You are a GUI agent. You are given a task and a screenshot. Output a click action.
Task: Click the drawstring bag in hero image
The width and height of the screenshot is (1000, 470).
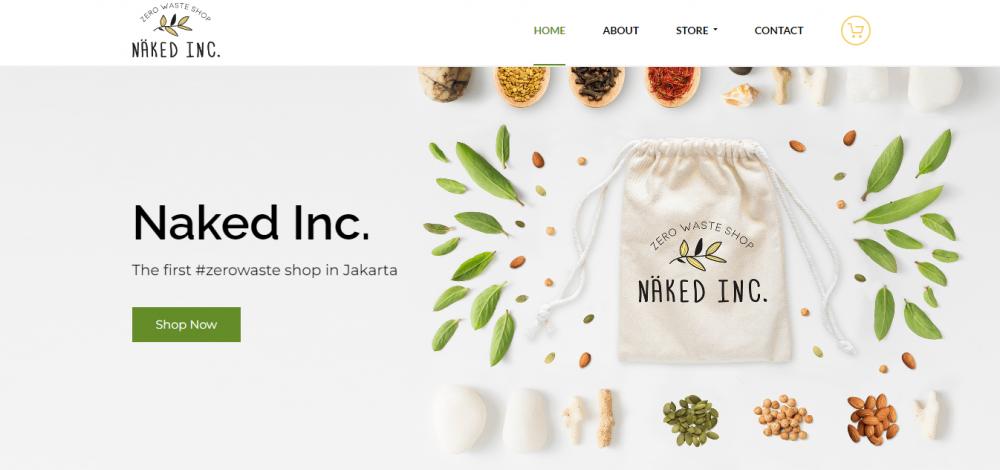pyautogui.click(x=703, y=251)
